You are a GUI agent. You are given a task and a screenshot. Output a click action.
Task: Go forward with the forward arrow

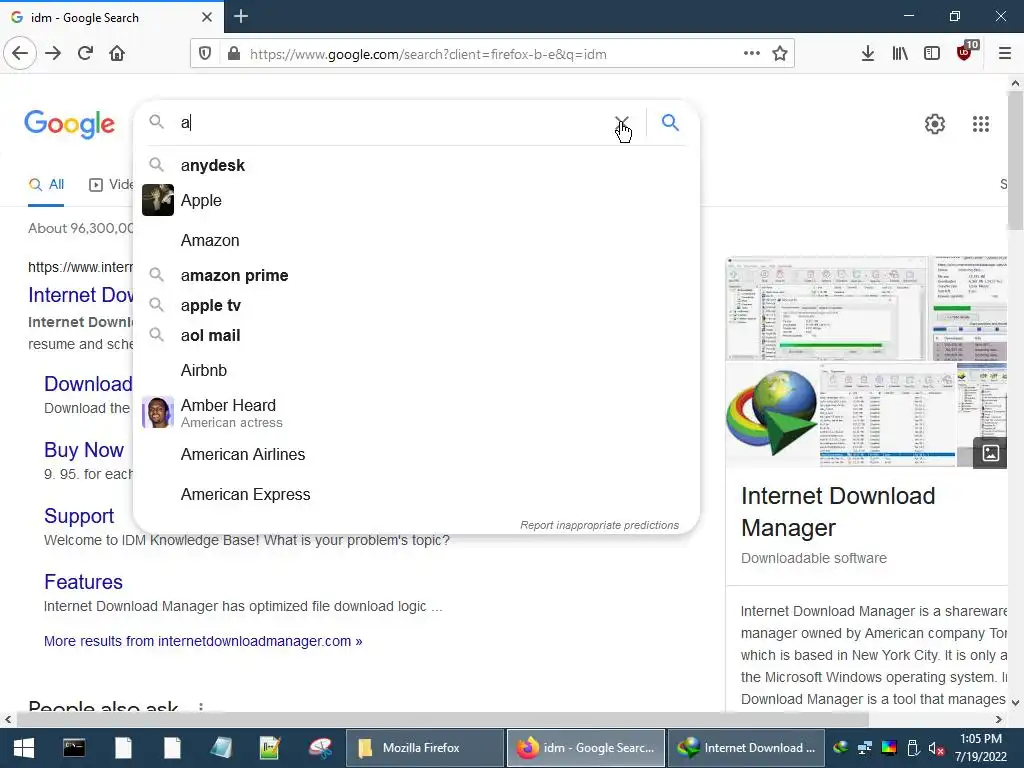[x=53, y=53]
